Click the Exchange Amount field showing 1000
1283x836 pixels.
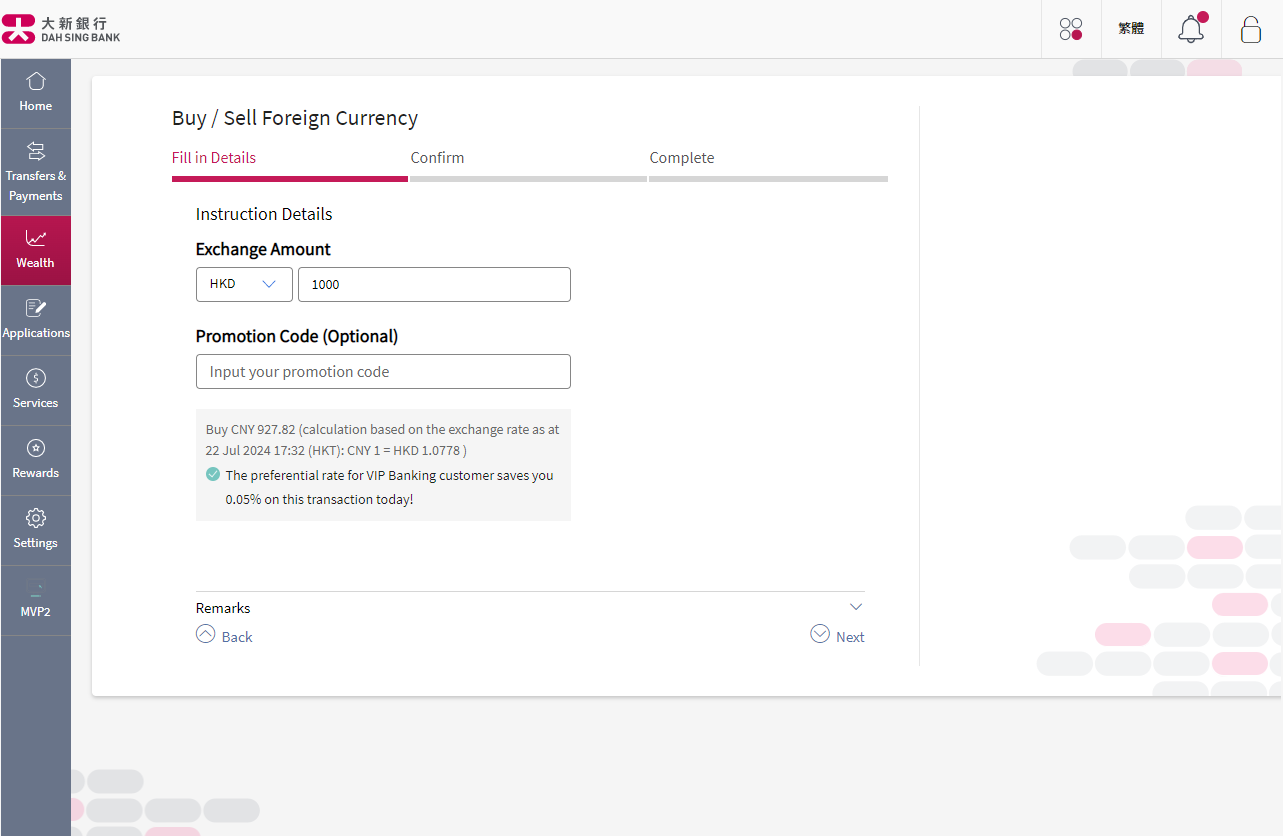coord(434,284)
